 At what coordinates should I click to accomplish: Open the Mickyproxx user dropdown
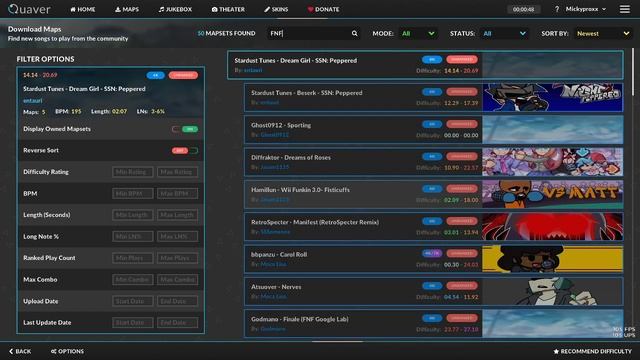coord(586,9)
